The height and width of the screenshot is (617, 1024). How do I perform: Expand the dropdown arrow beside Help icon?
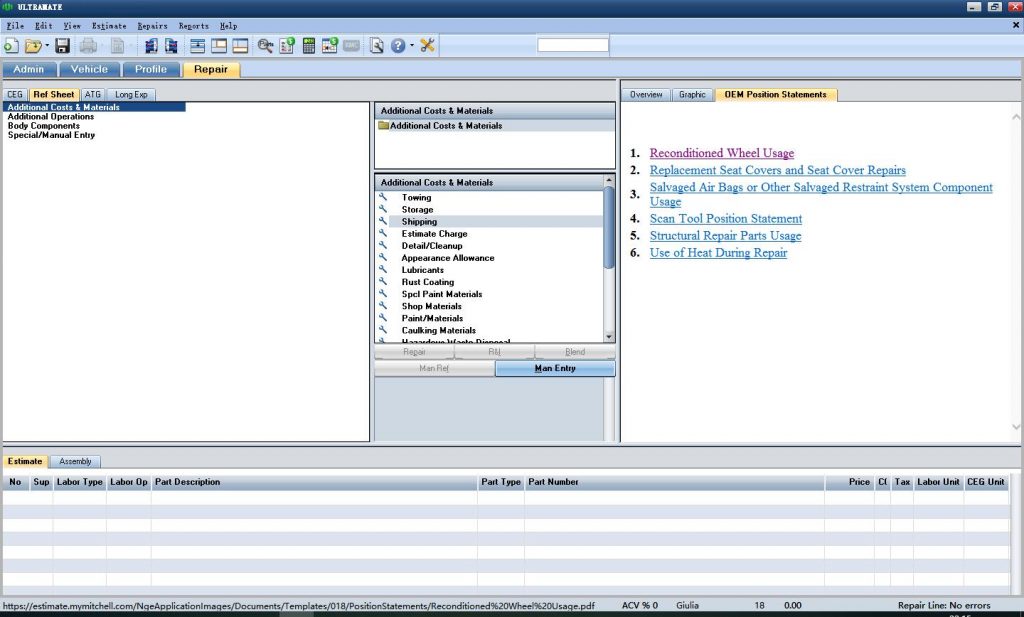click(412, 46)
